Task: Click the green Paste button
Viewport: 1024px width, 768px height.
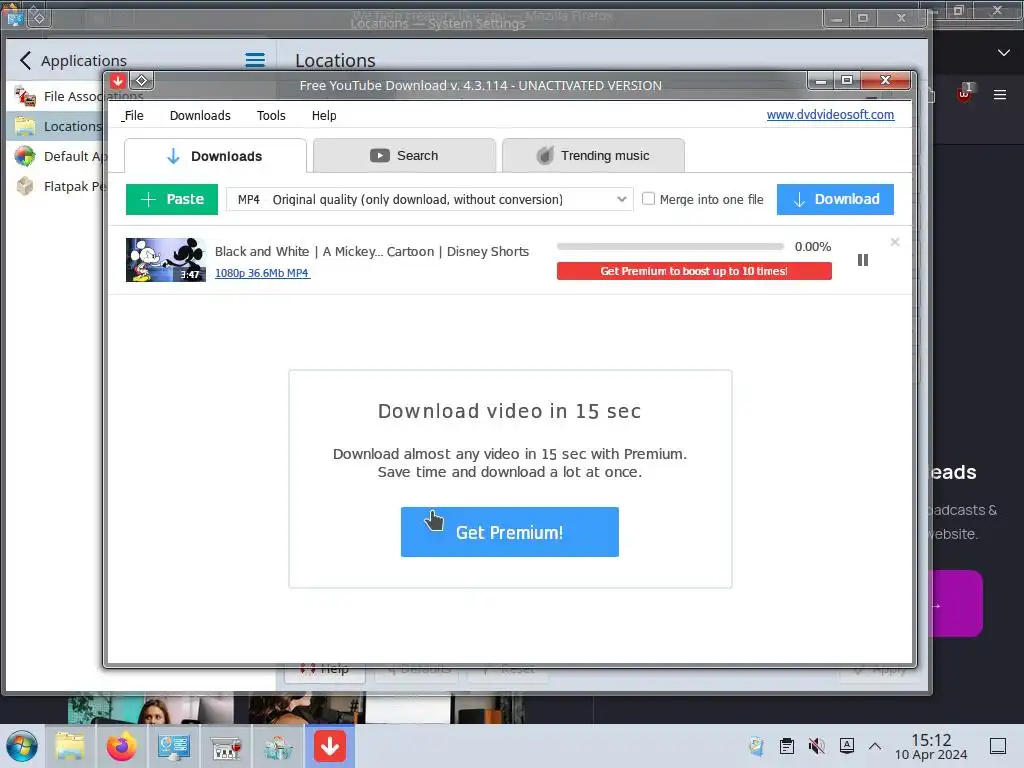Action: tap(172, 199)
